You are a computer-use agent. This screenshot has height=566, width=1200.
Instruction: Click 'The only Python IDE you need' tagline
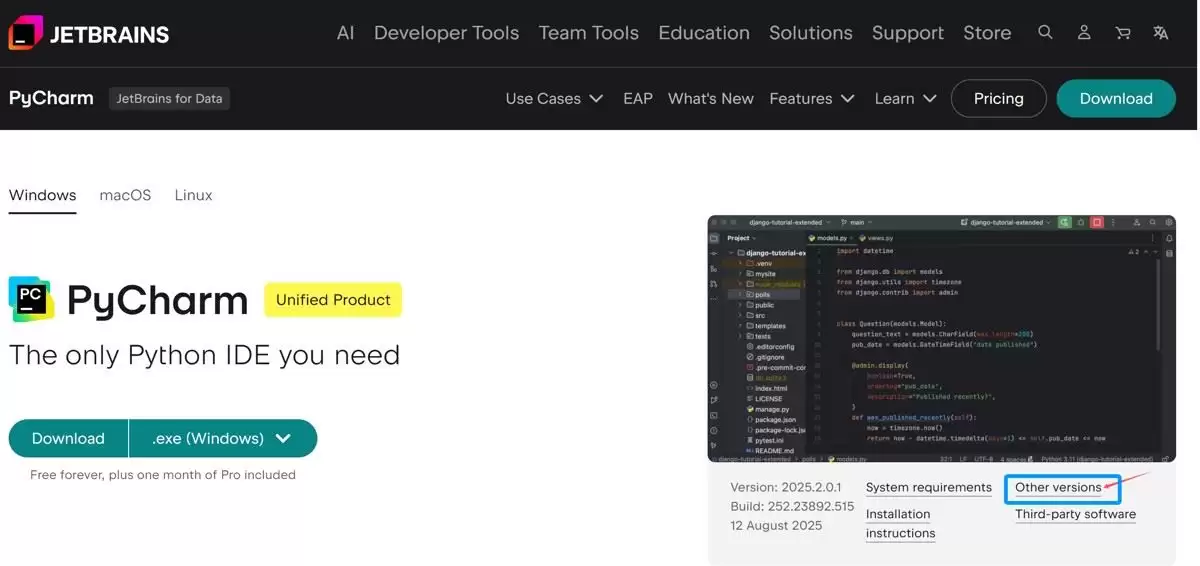204,355
